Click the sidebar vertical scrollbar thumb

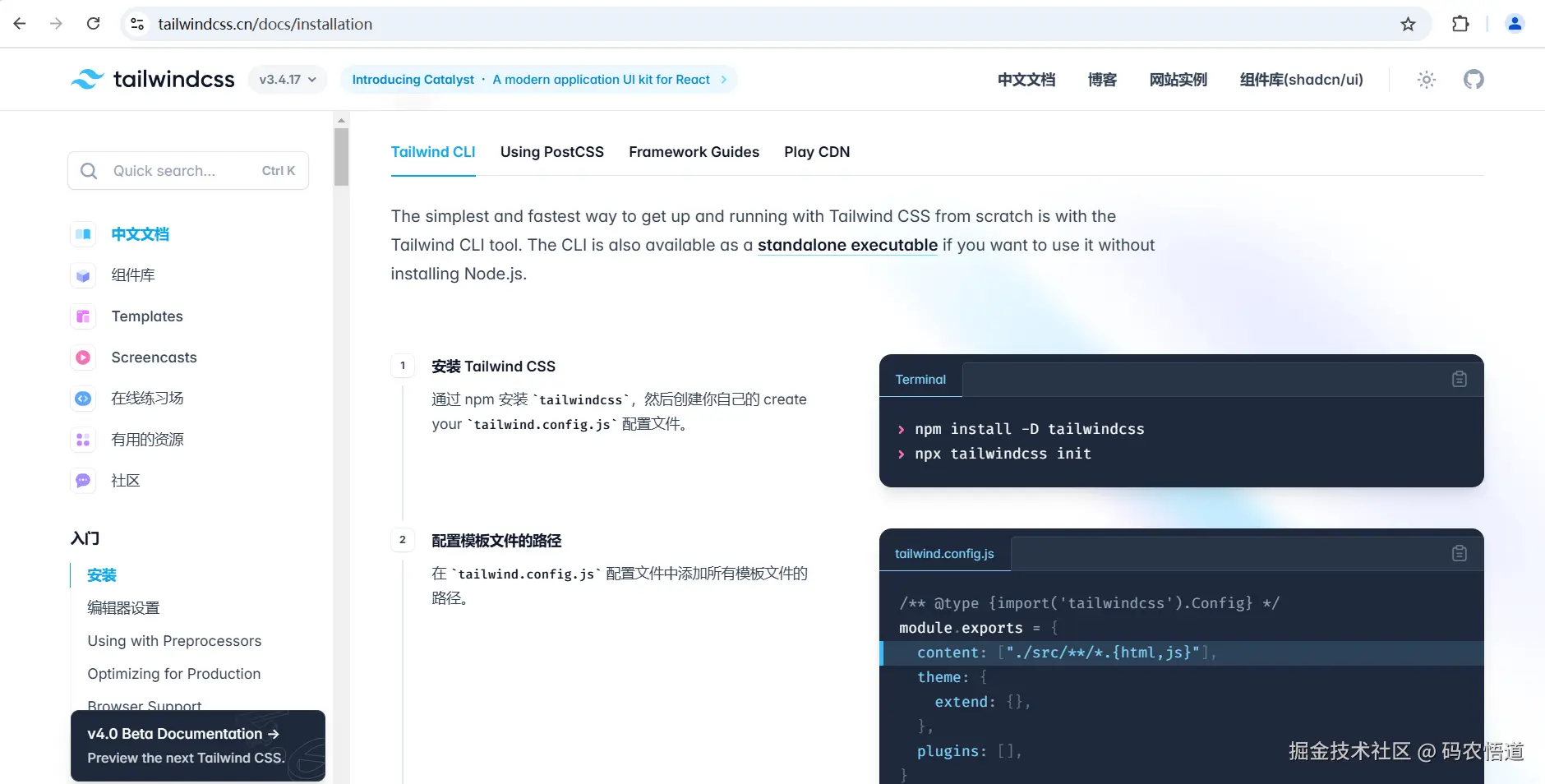(341, 156)
